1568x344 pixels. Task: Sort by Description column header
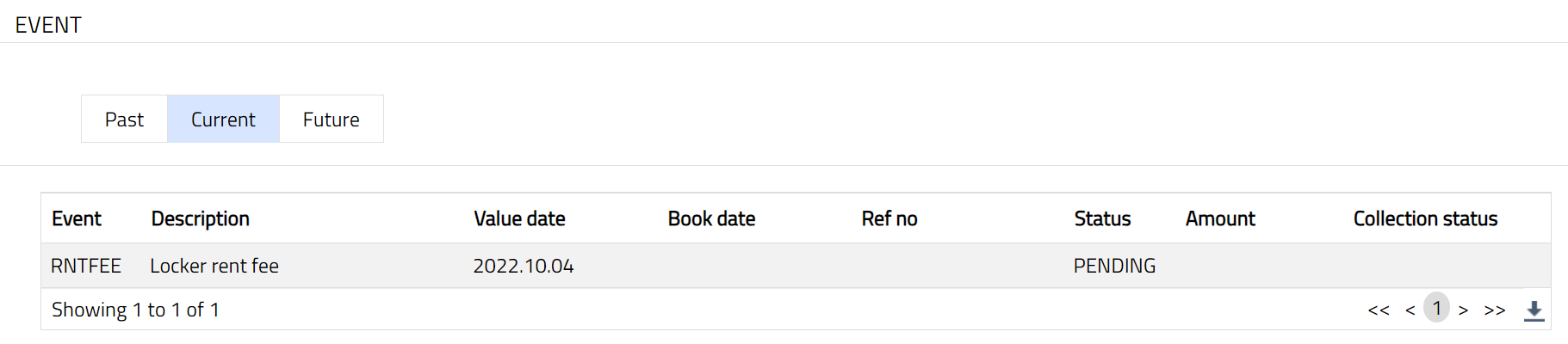click(201, 219)
